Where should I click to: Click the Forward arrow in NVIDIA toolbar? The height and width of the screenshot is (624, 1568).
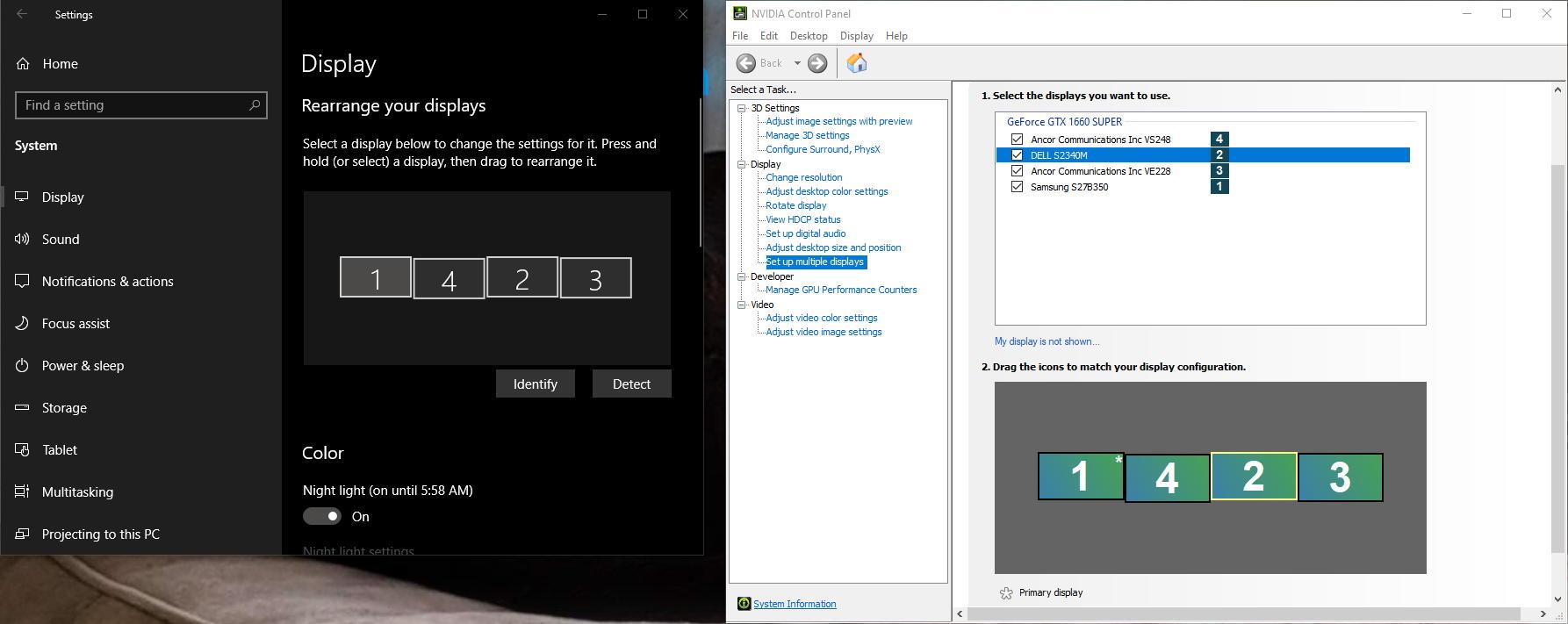817,63
